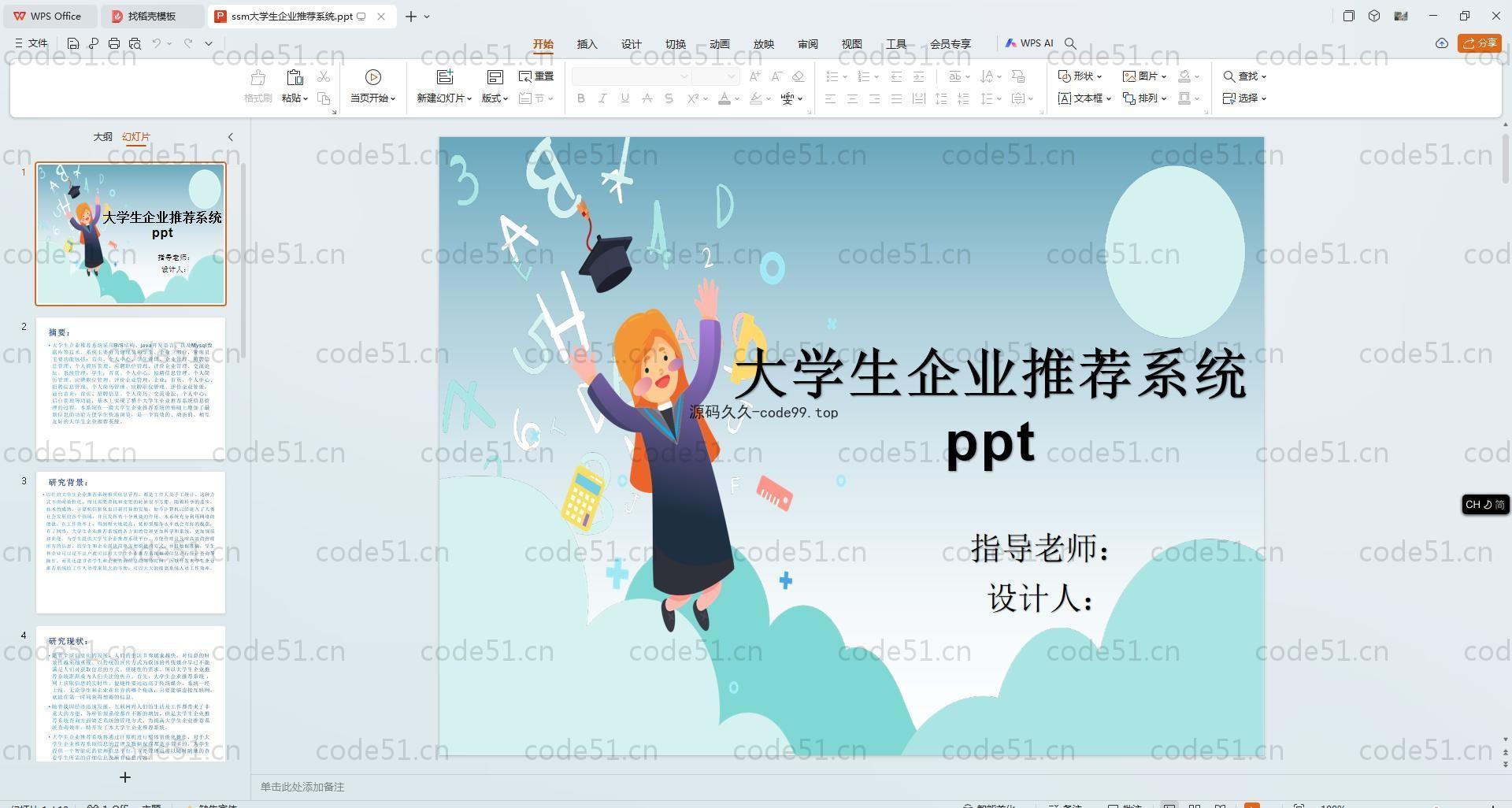
Task: Open the font name combo box
Action: (x=631, y=76)
